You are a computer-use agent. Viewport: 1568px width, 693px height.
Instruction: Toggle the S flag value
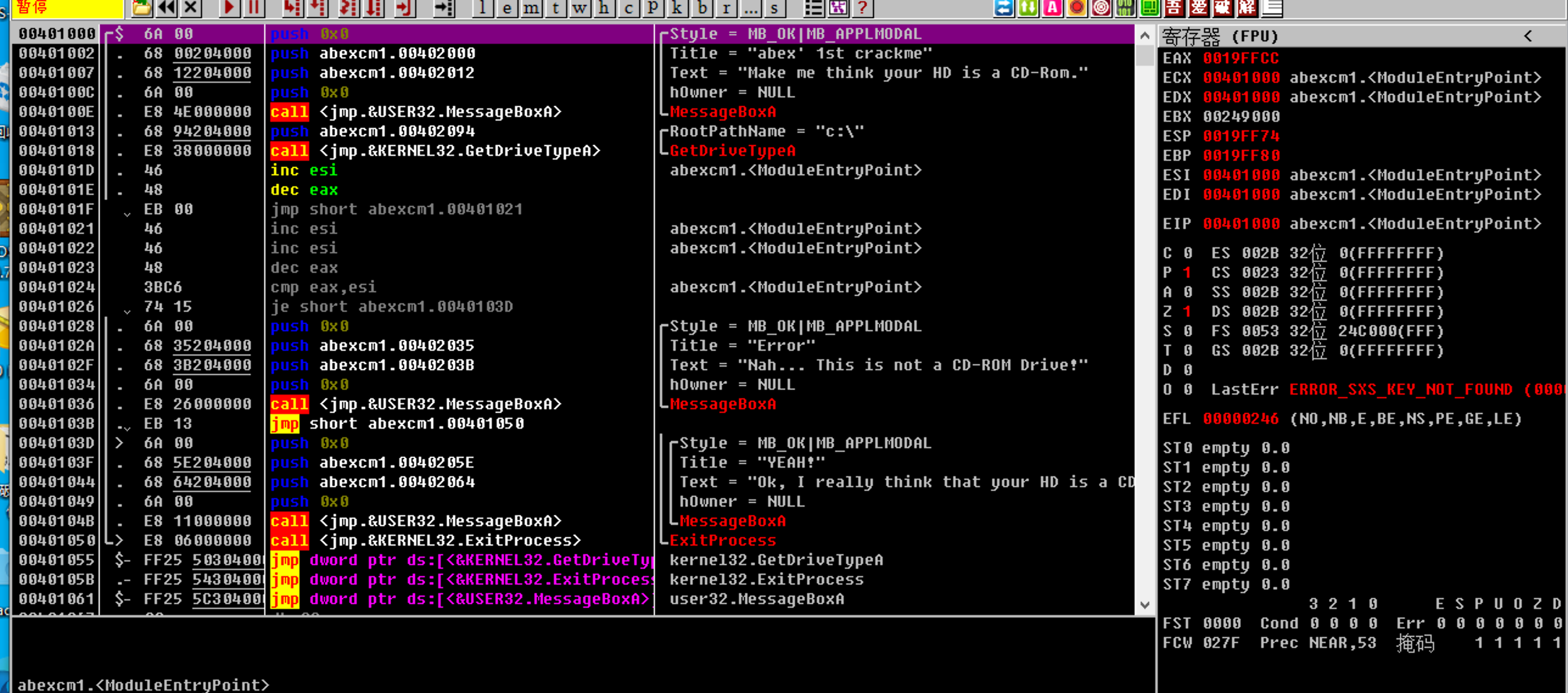pos(1187,331)
